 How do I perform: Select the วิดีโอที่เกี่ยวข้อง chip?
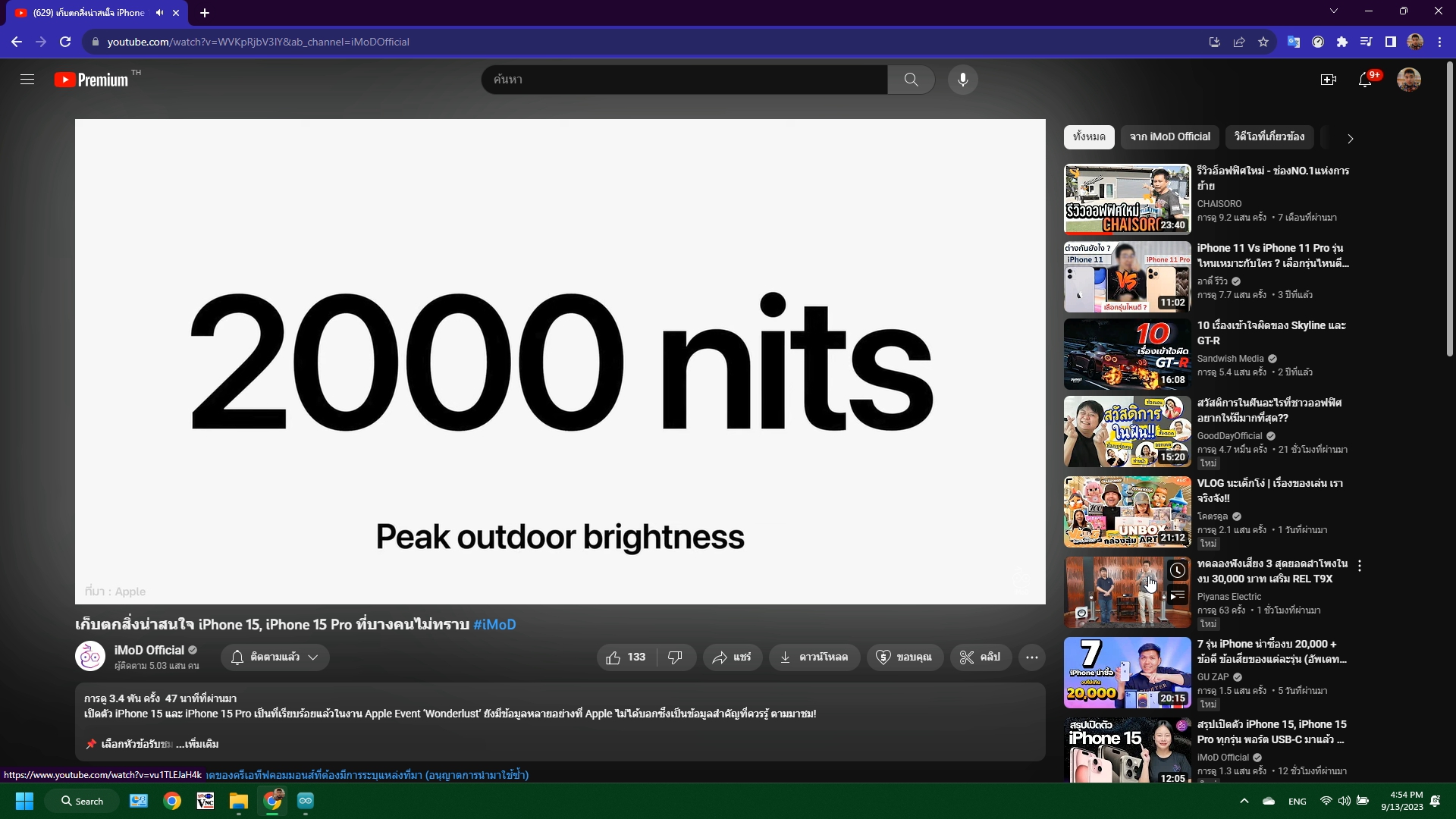[x=1269, y=137]
